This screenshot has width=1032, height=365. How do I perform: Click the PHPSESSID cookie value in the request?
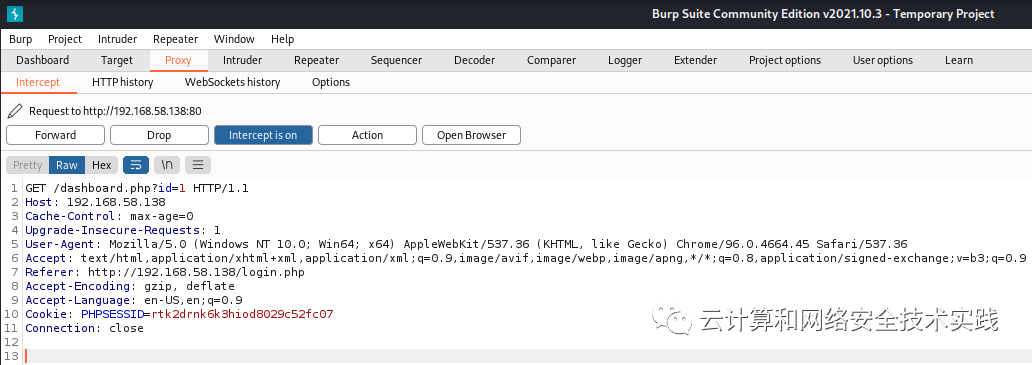click(x=242, y=314)
